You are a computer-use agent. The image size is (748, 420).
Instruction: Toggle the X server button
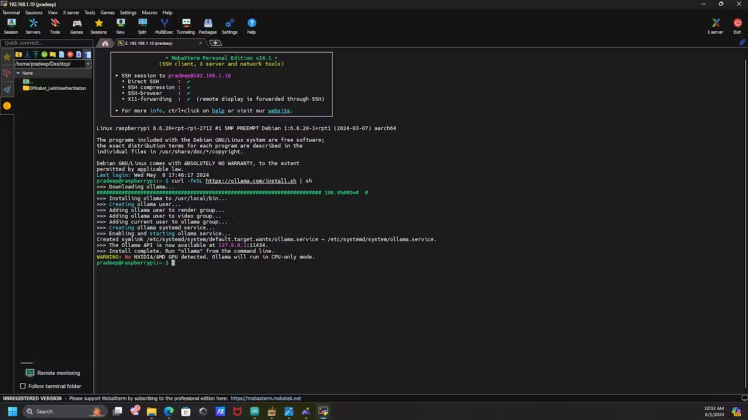(715, 26)
